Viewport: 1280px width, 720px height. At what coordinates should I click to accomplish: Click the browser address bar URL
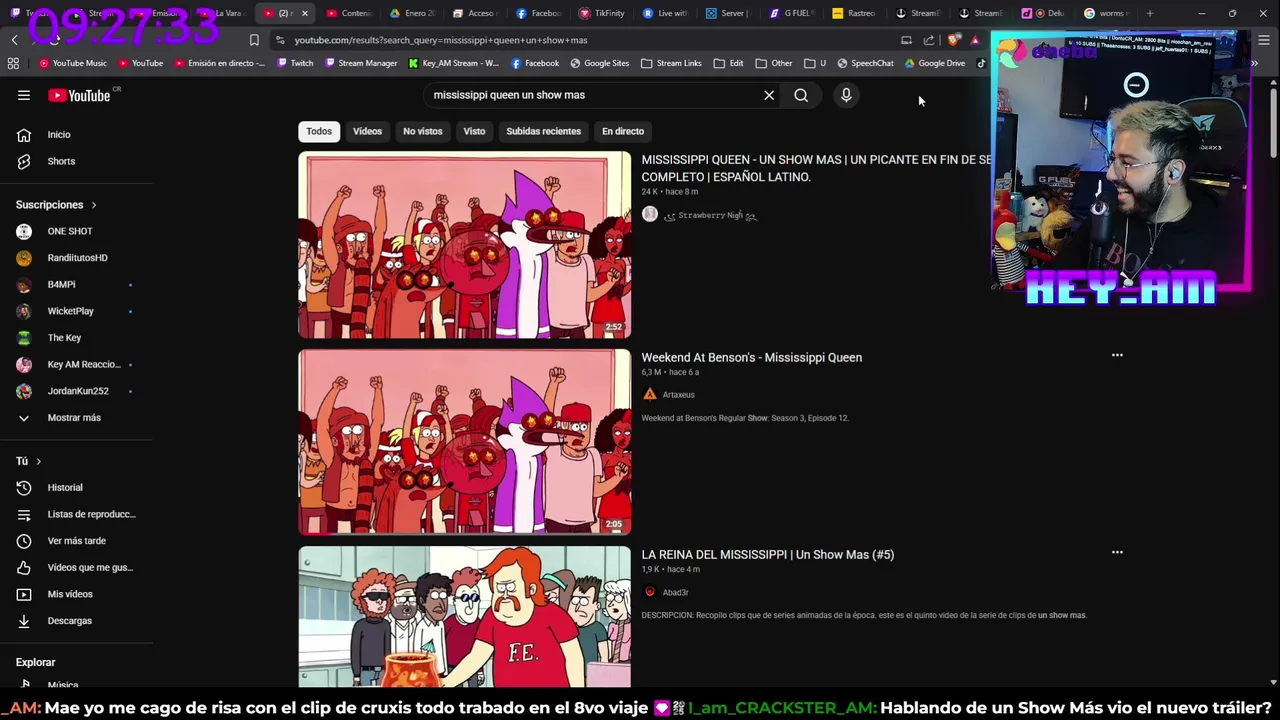coord(441,40)
